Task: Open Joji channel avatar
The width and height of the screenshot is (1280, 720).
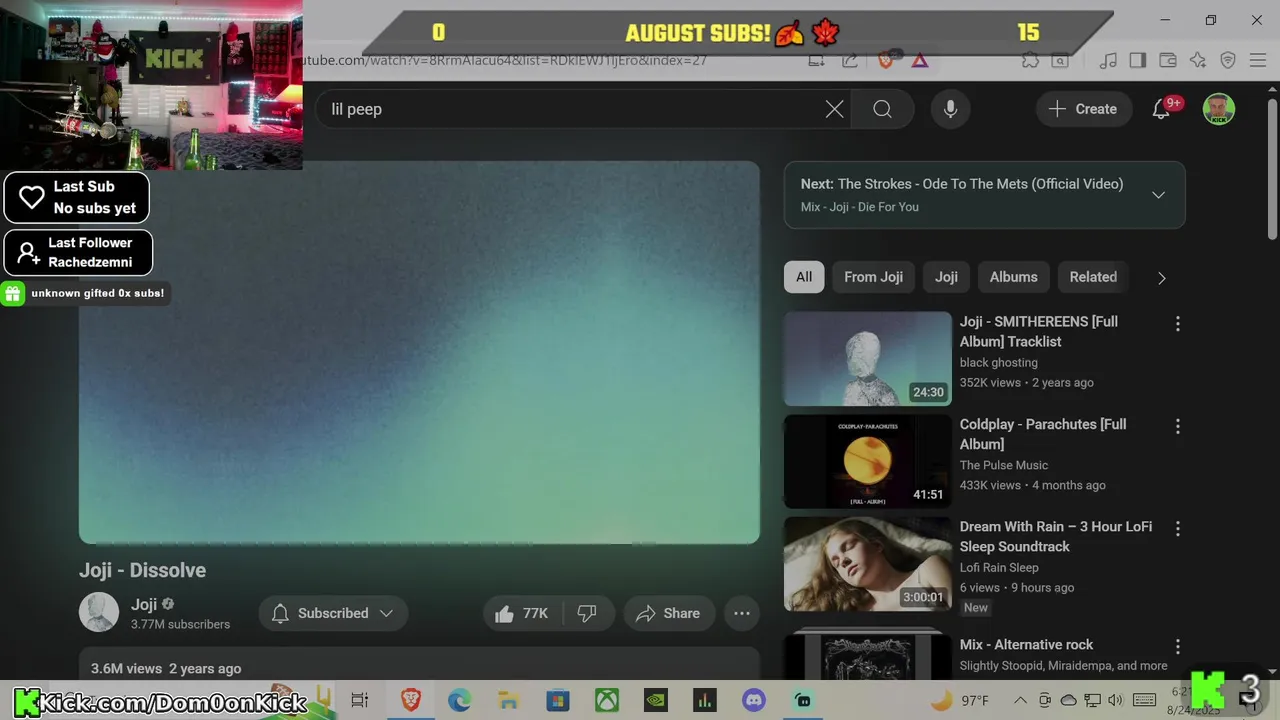Action: 99,612
